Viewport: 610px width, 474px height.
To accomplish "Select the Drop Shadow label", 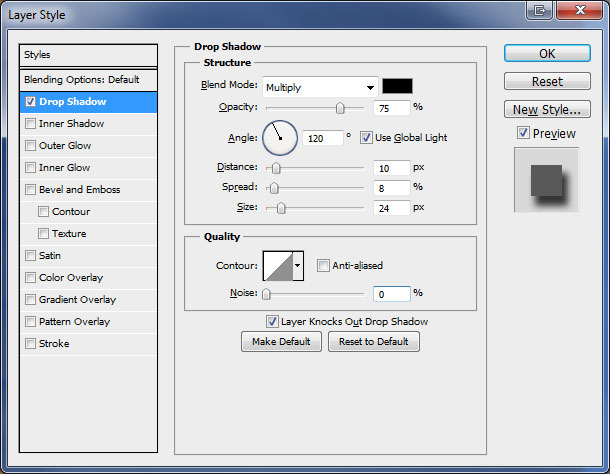I will tap(72, 102).
